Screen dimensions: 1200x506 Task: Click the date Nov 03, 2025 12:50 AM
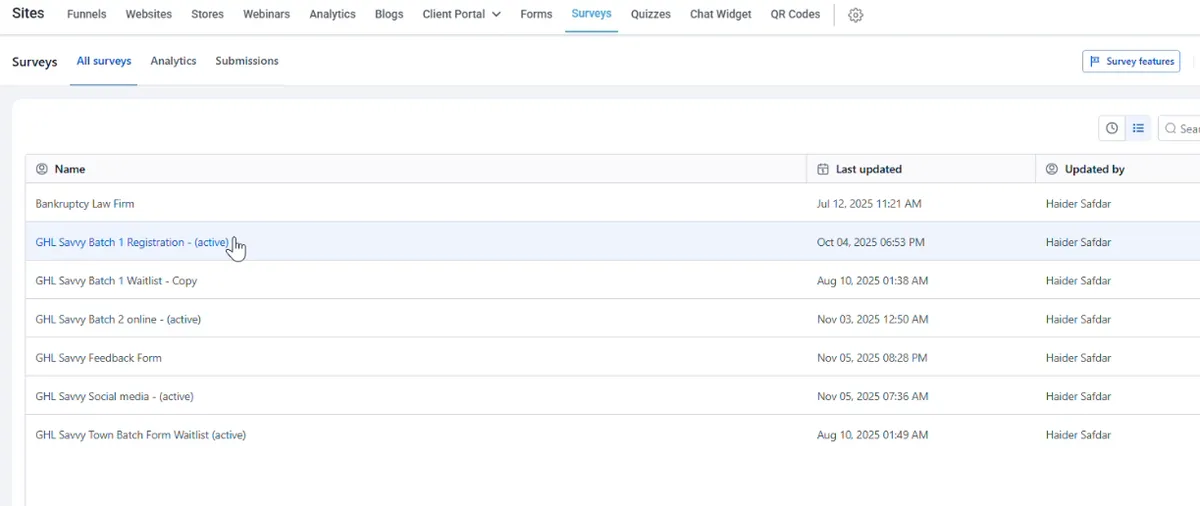pyautogui.click(x=872, y=319)
